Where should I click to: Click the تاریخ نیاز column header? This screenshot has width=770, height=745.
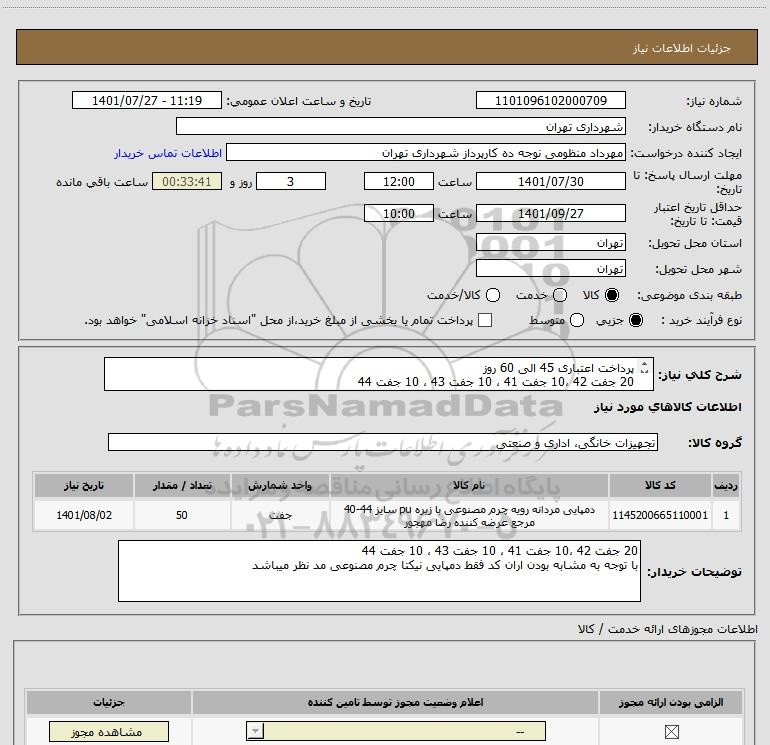[x=84, y=486]
